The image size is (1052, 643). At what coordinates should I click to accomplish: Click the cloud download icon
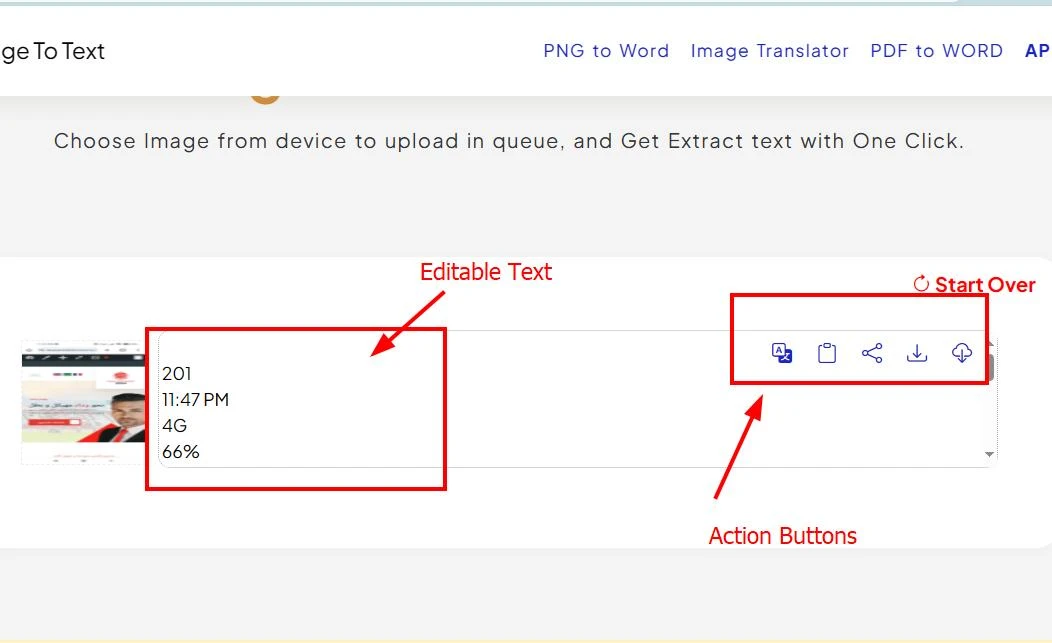(961, 353)
